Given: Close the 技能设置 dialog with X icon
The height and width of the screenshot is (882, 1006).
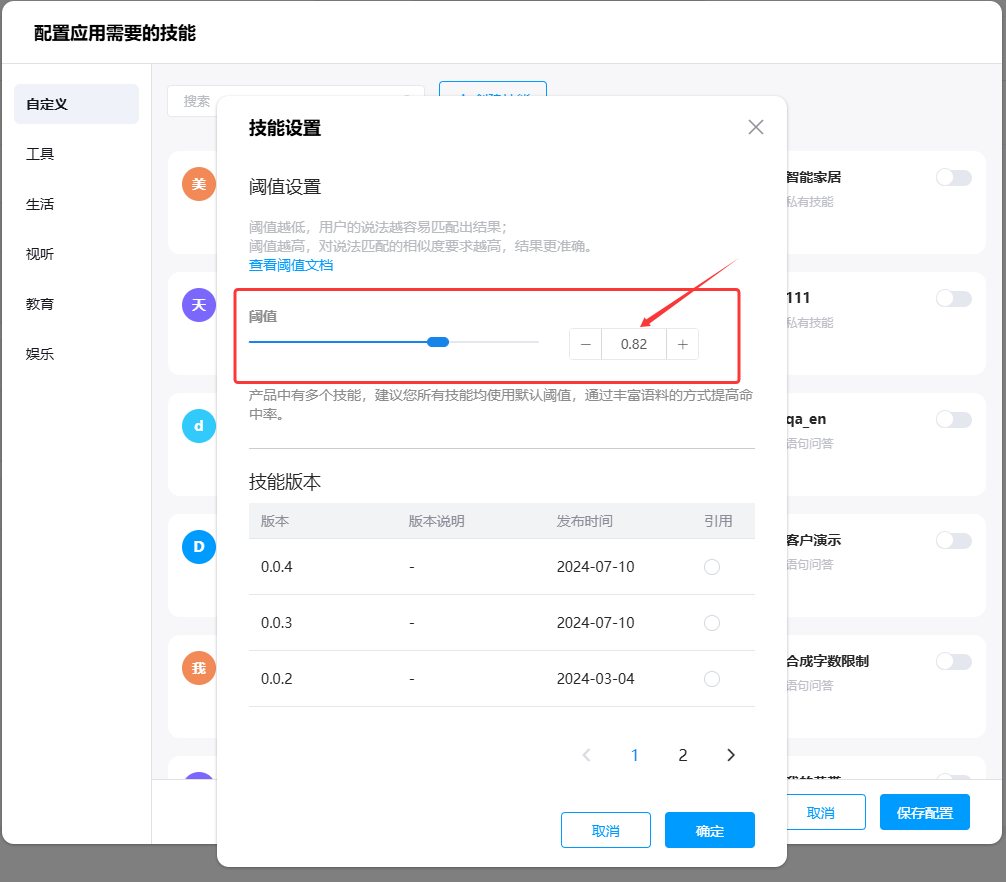Looking at the screenshot, I should [x=756, y=127].
